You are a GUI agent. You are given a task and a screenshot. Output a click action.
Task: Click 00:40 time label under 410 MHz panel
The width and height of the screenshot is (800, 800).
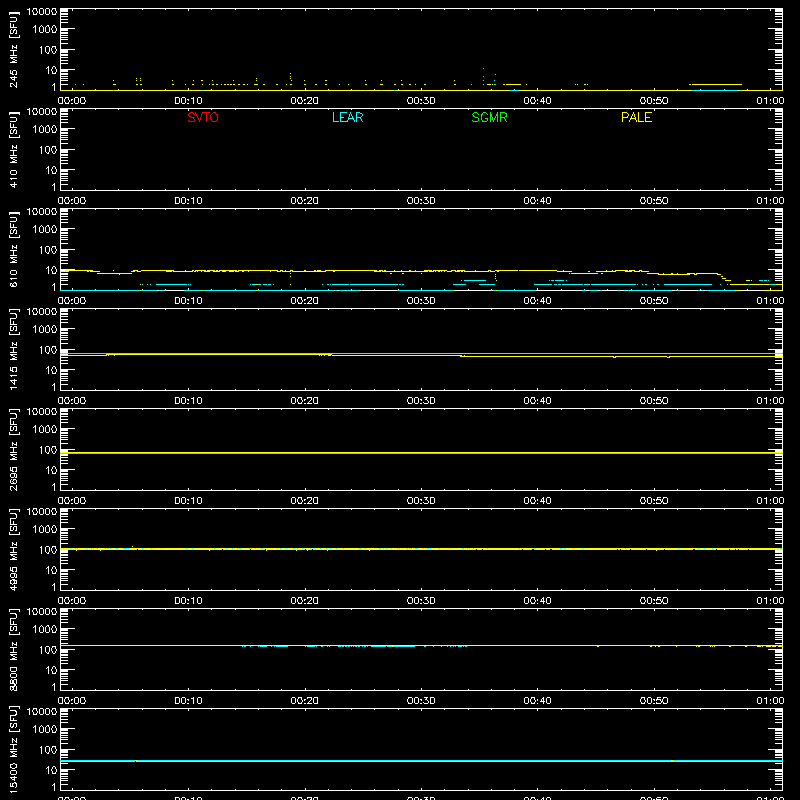537,201
